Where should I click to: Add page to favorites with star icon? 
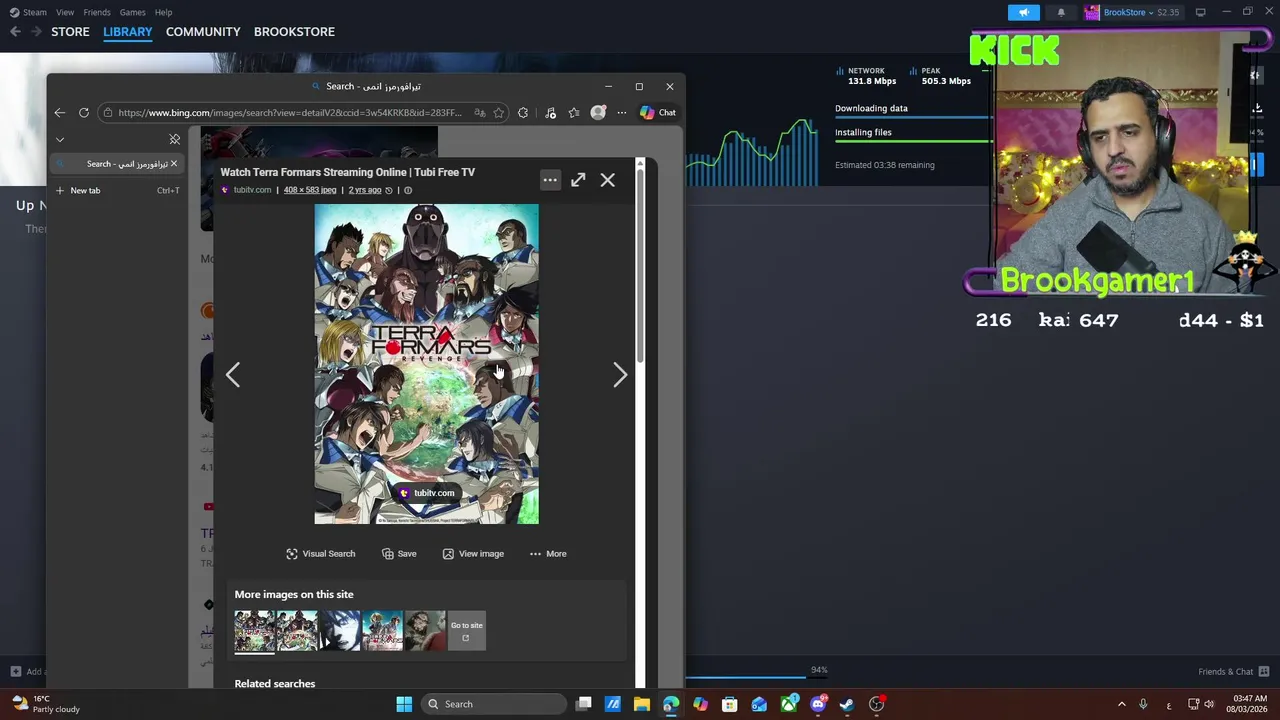(x=499, y=113)
